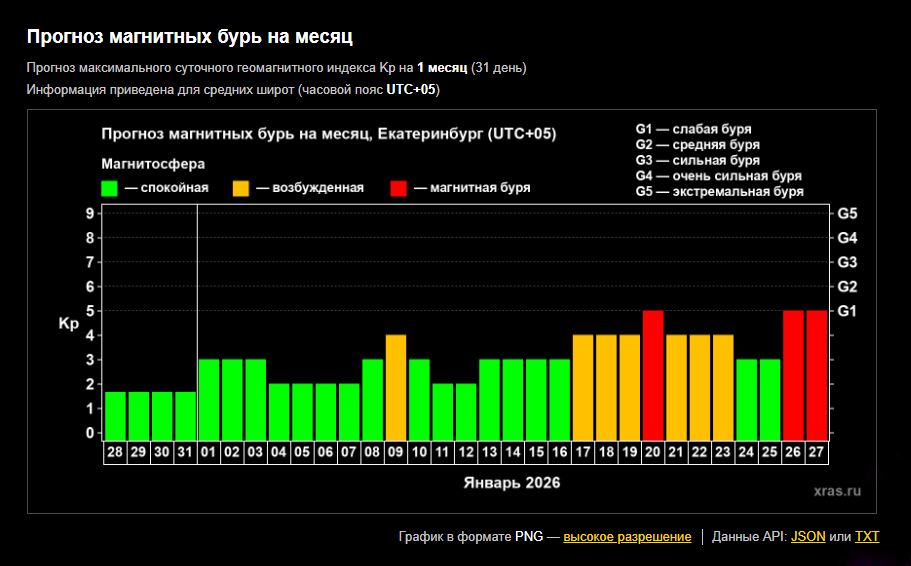Click the red "магнитная буря" legend swatch

point(399,188)
